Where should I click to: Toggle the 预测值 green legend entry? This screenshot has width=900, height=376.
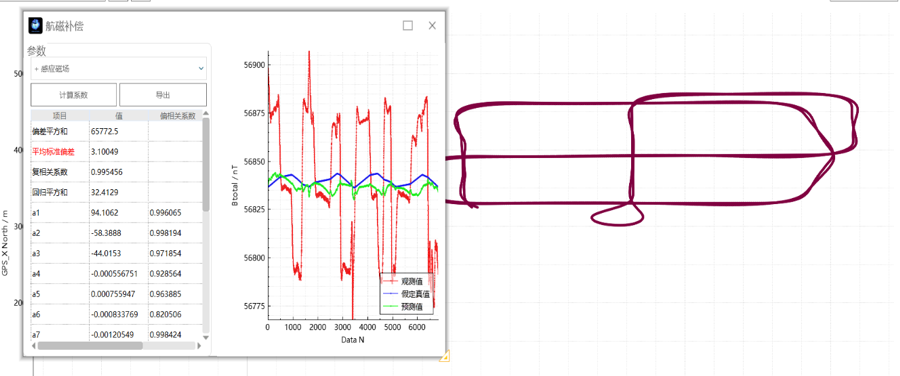tap(406, 307)
